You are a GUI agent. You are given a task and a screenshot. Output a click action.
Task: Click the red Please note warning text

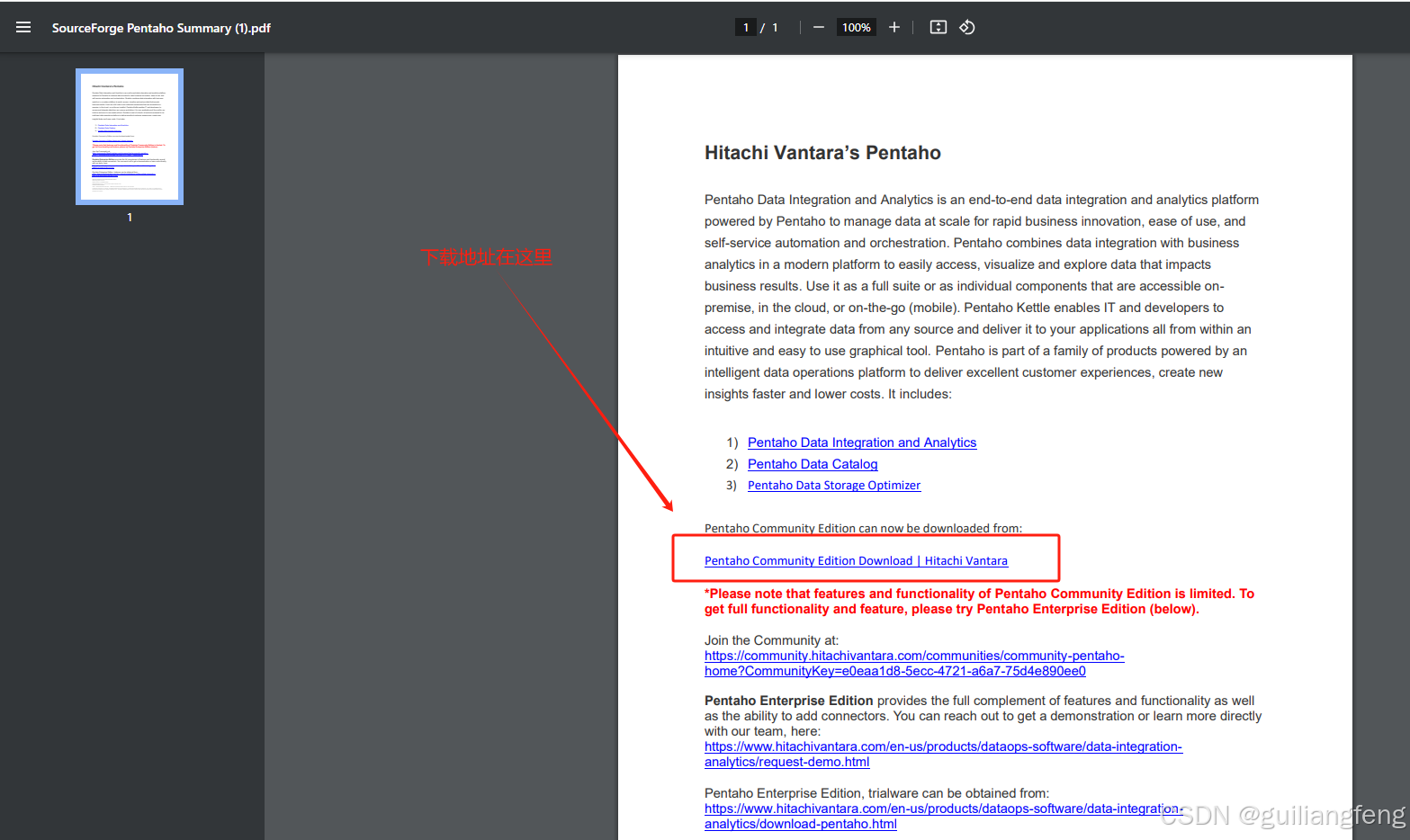(x=979, y=602)
